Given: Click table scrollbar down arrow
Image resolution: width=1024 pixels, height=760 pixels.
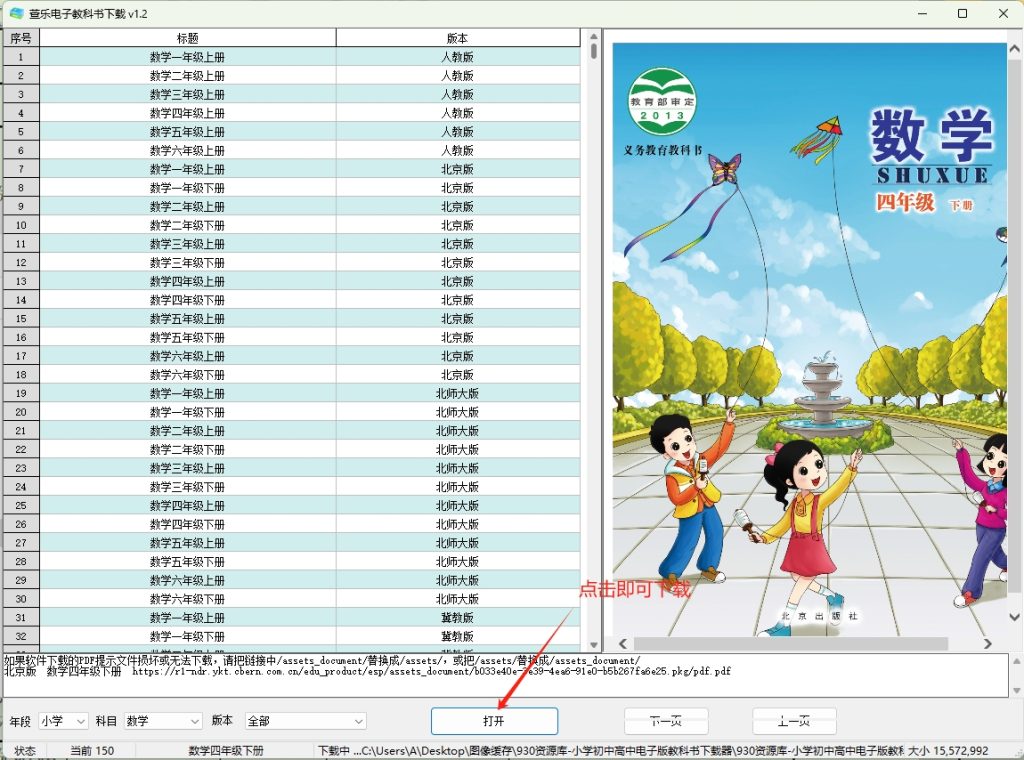Looking at the screenshot, I should coord(594,645).
